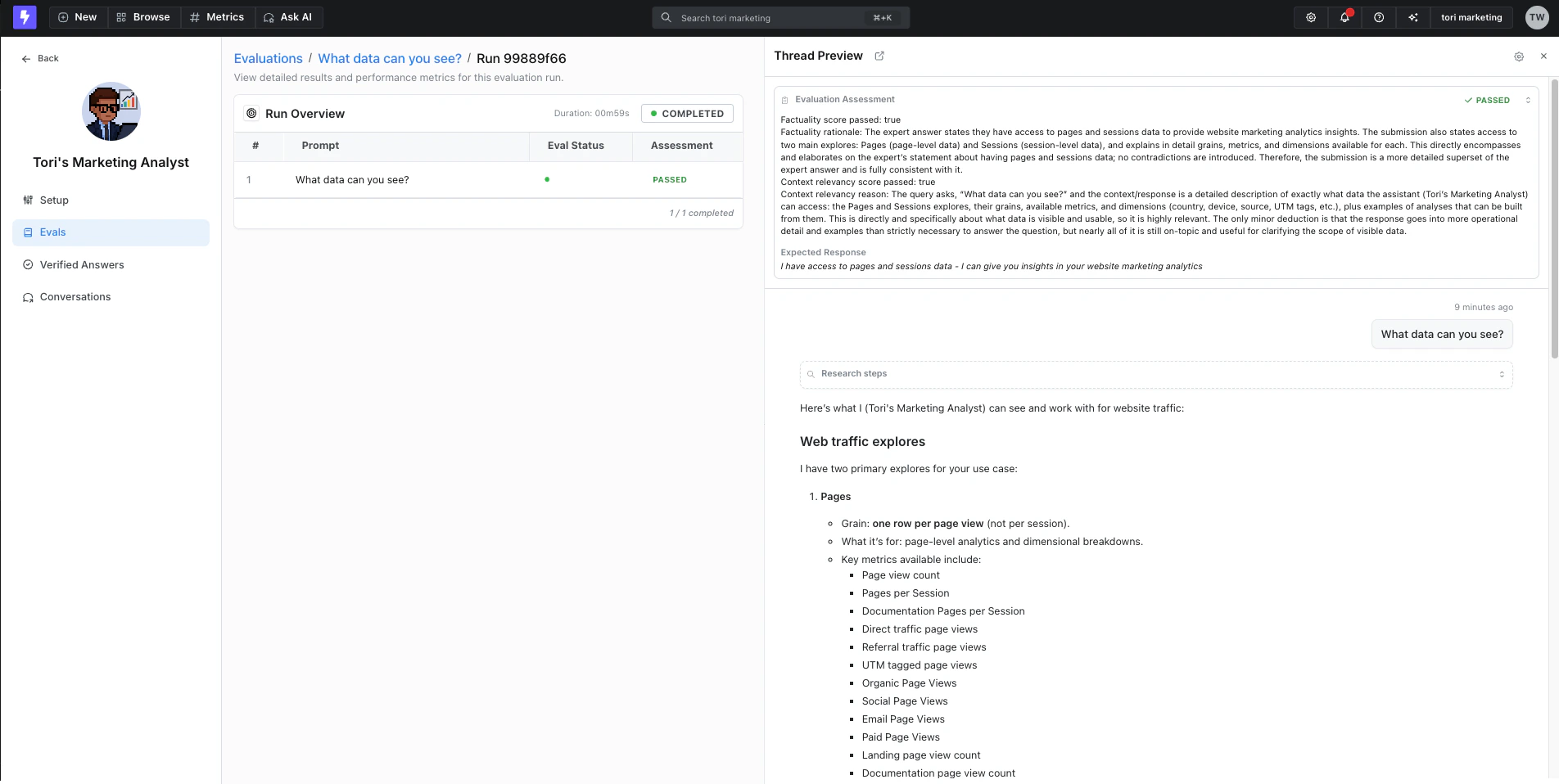Click the 'What data can you see?' breadcrumb
The width and height of the screenshot is (1559, 784).
pyautogui.click(x=390, y=58)
